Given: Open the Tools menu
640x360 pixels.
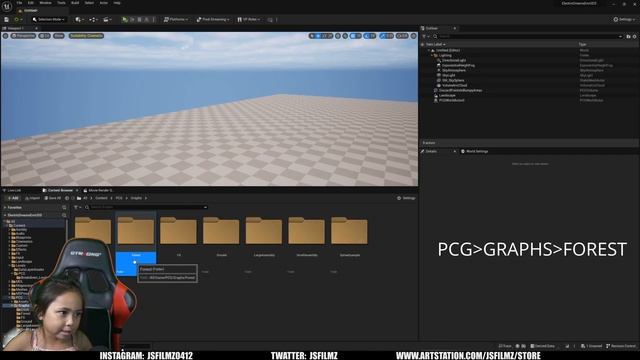Looking at the screenshot, I should pos(61,3).
